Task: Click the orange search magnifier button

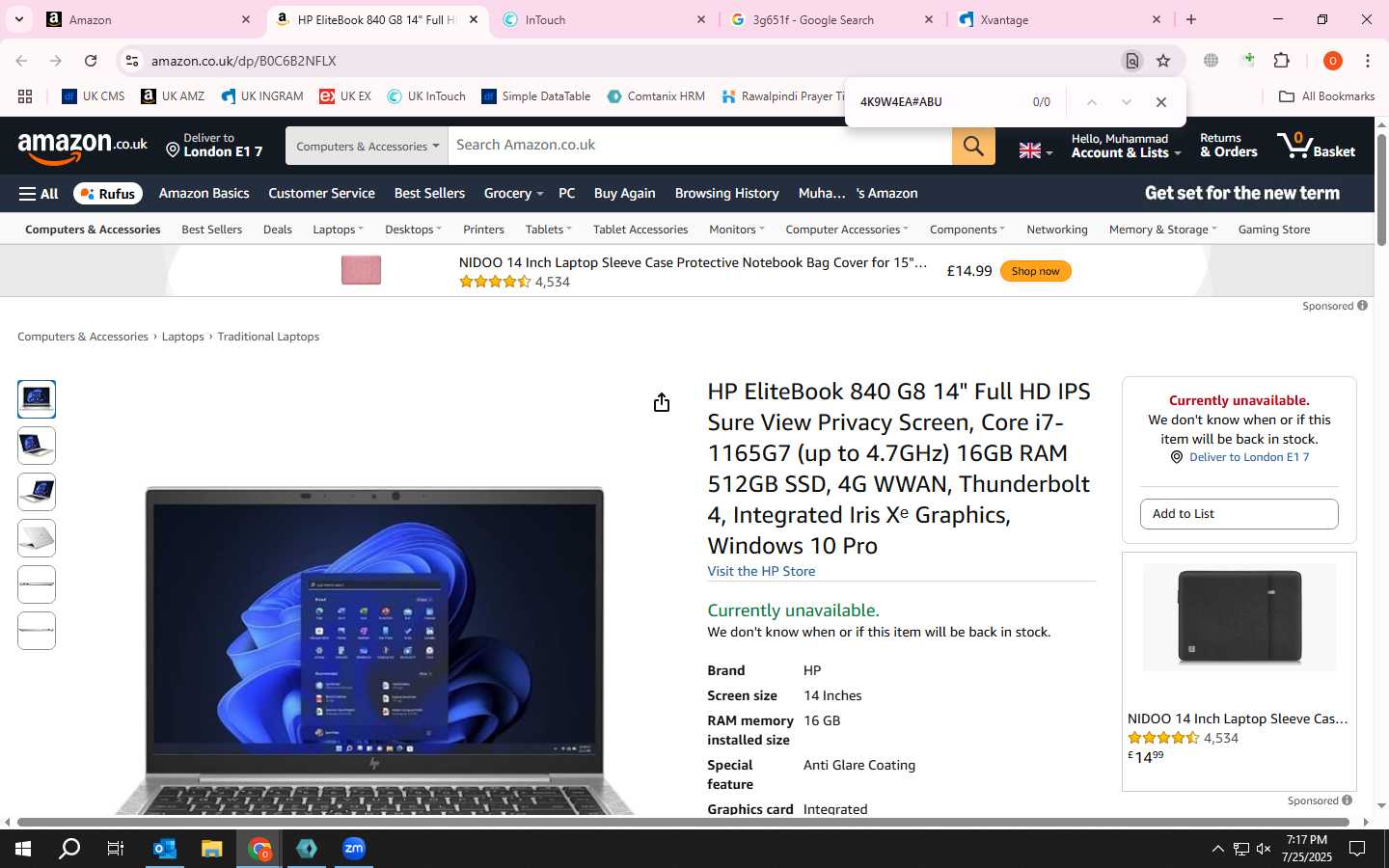Action: [x=973, y=146]
